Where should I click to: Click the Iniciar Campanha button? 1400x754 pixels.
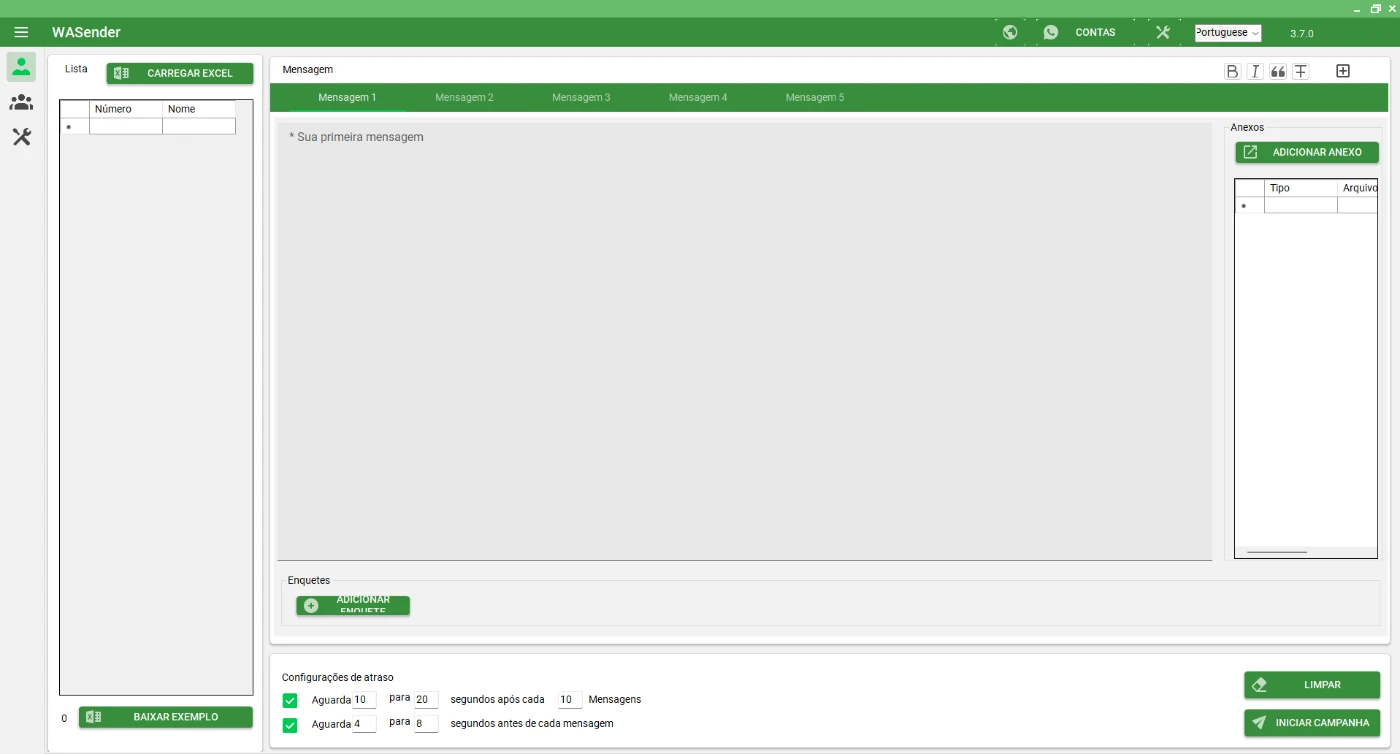pyautogui.click(x=1312, y=722)
